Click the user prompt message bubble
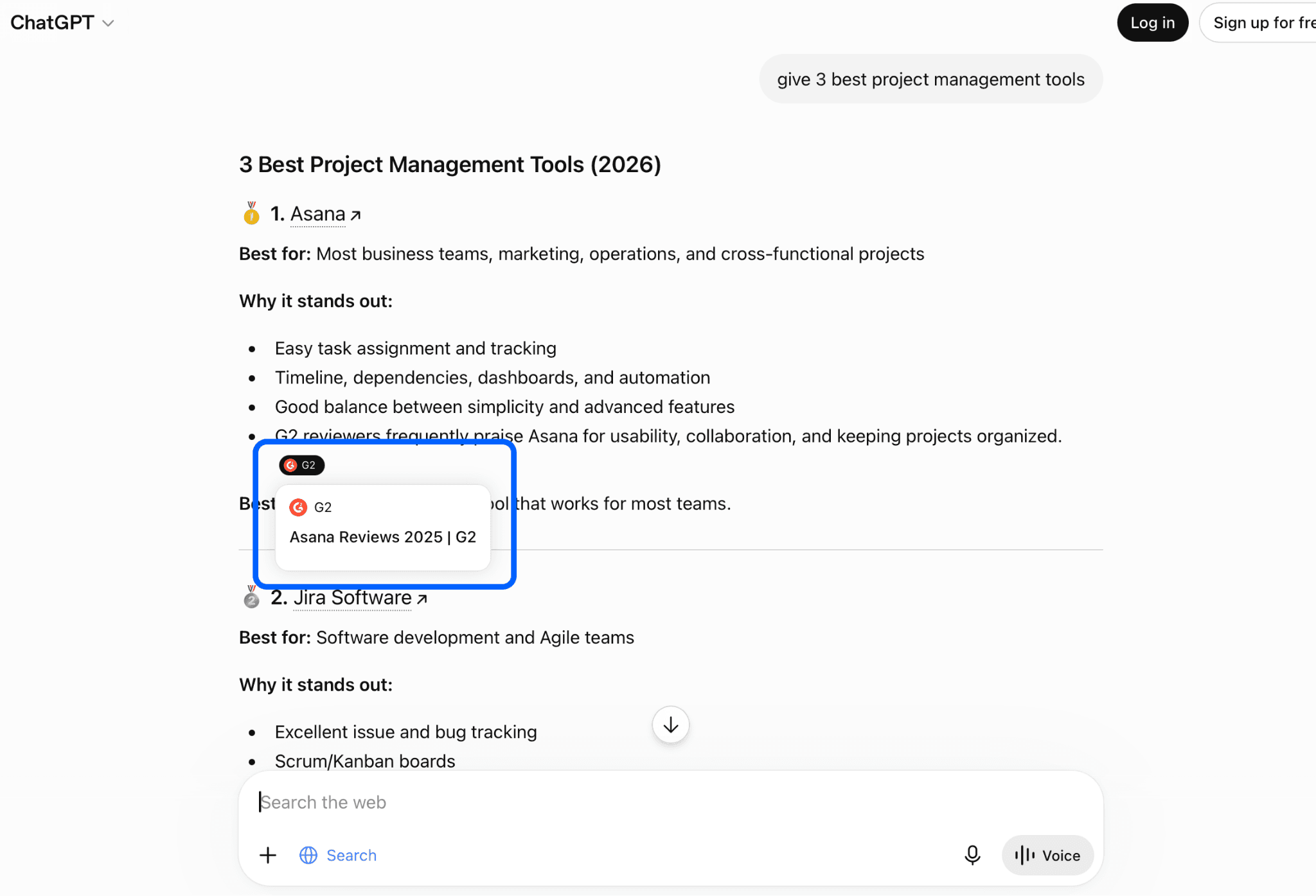Image resolution: width=1316 pixels, height=896 pixels. coord(930,79)
